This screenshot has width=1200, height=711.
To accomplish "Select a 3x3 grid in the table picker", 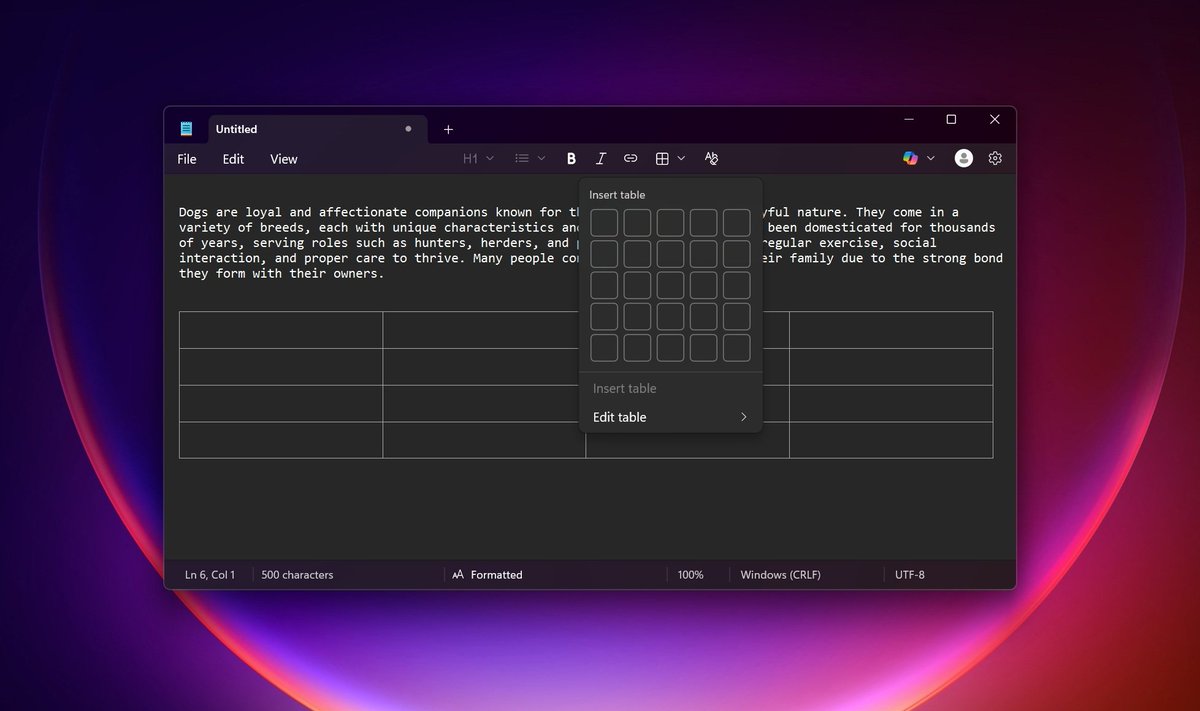I will [670, 284].
